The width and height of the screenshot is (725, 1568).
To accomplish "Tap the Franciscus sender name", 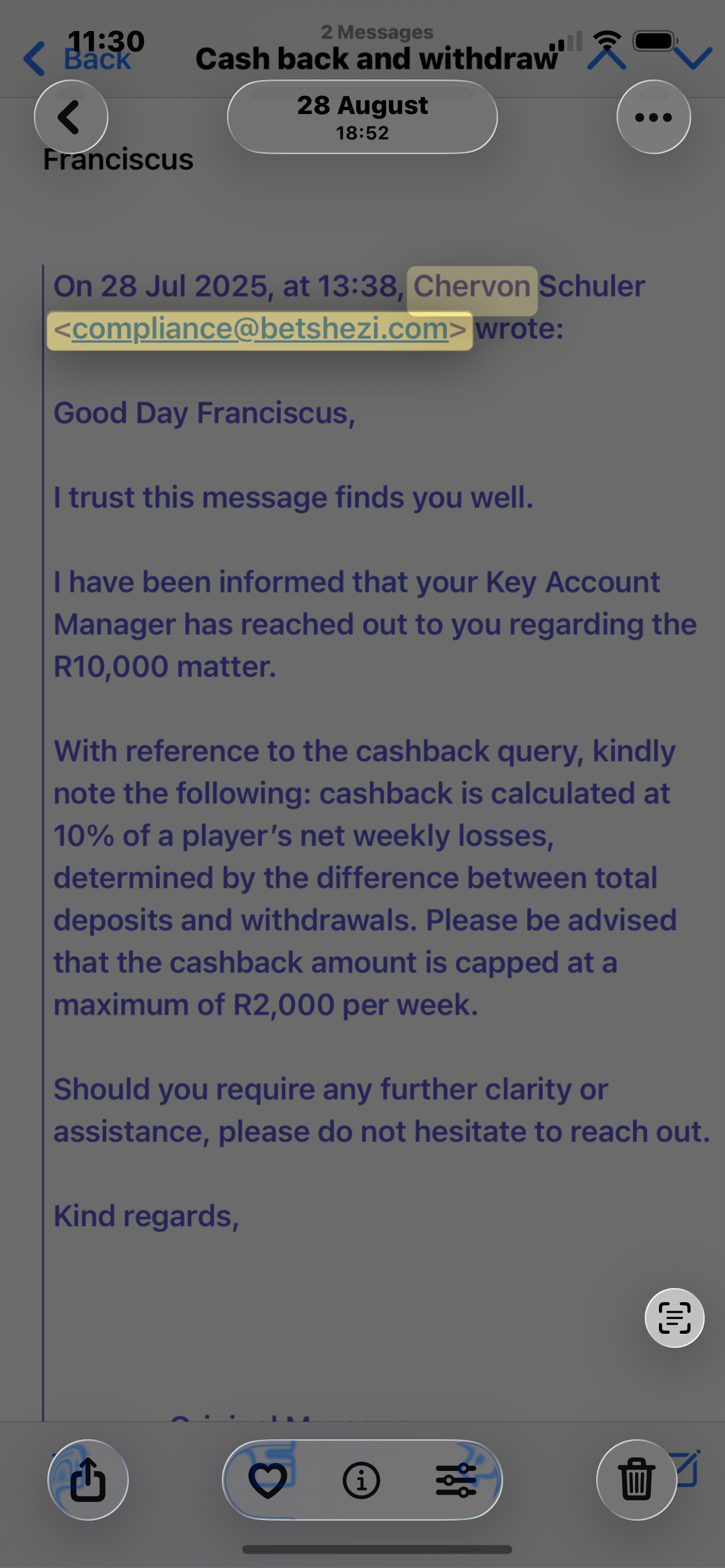I will pyautogui.click(x=118, y=160).
